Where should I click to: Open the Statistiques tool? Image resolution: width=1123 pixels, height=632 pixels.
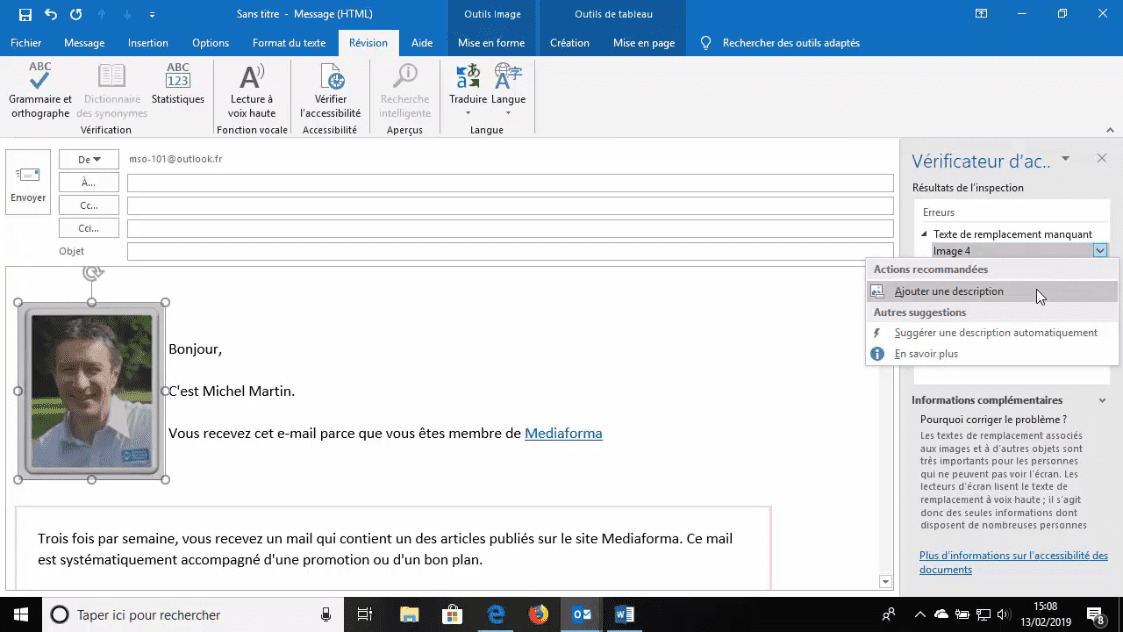pyautogui.click(x=177, y=89)
